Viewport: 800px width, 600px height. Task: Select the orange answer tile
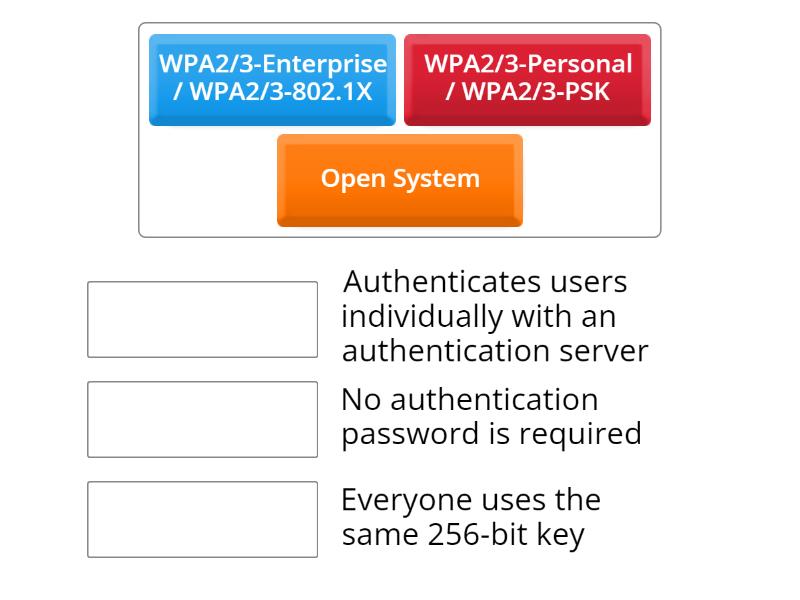[400, 179]
